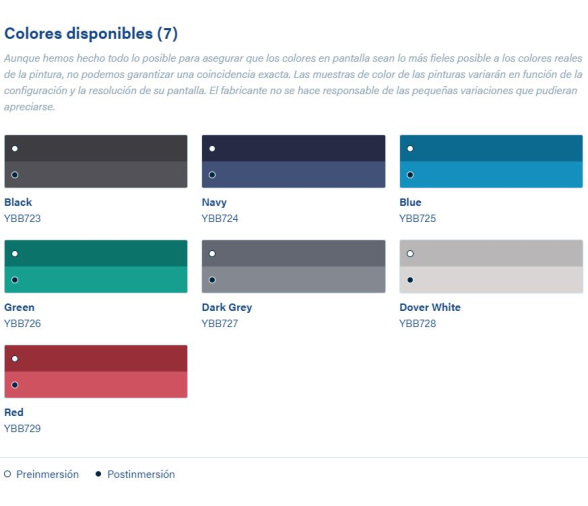Screen dimensions: 588x506
Task: Click the Red pre-immersion white dot
Action: pyautogui.click(x=15, y=359)
